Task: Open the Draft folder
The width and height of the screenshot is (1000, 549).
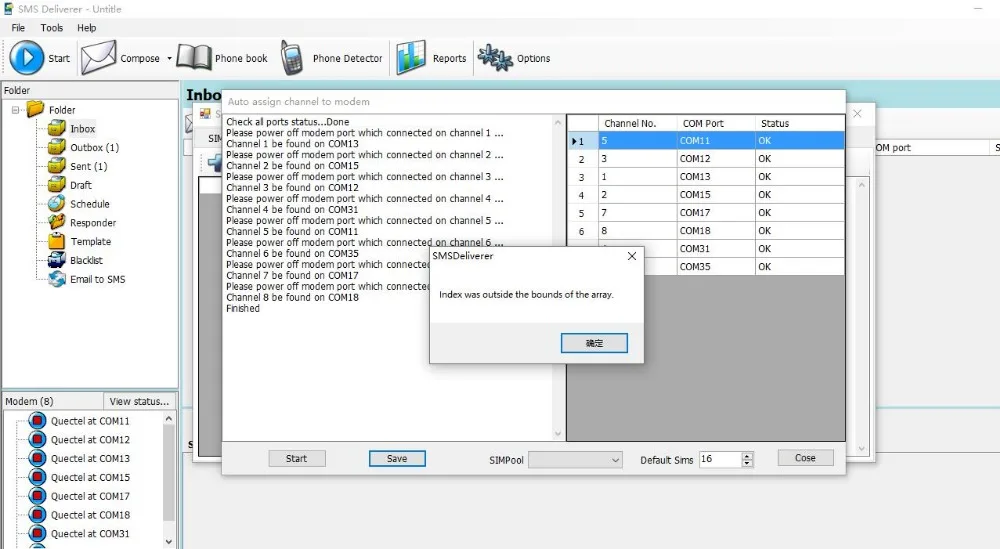Action: coord(80,185)
